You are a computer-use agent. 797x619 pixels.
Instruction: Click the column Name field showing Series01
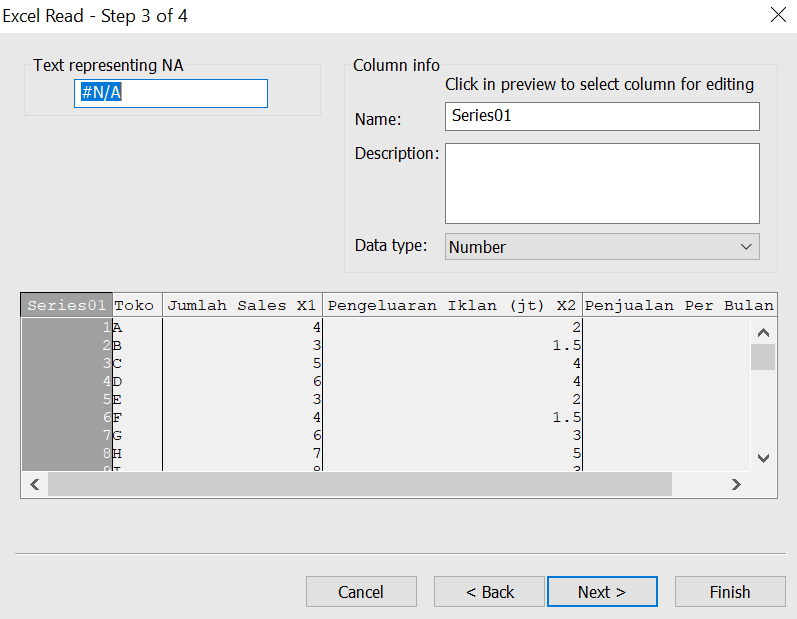(x=601, y=116)
